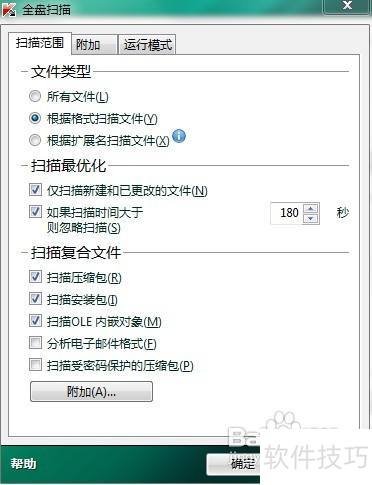Screen dimensions: 372x485
Task: Switch to the 附加 tab
Action: point(94,44)
